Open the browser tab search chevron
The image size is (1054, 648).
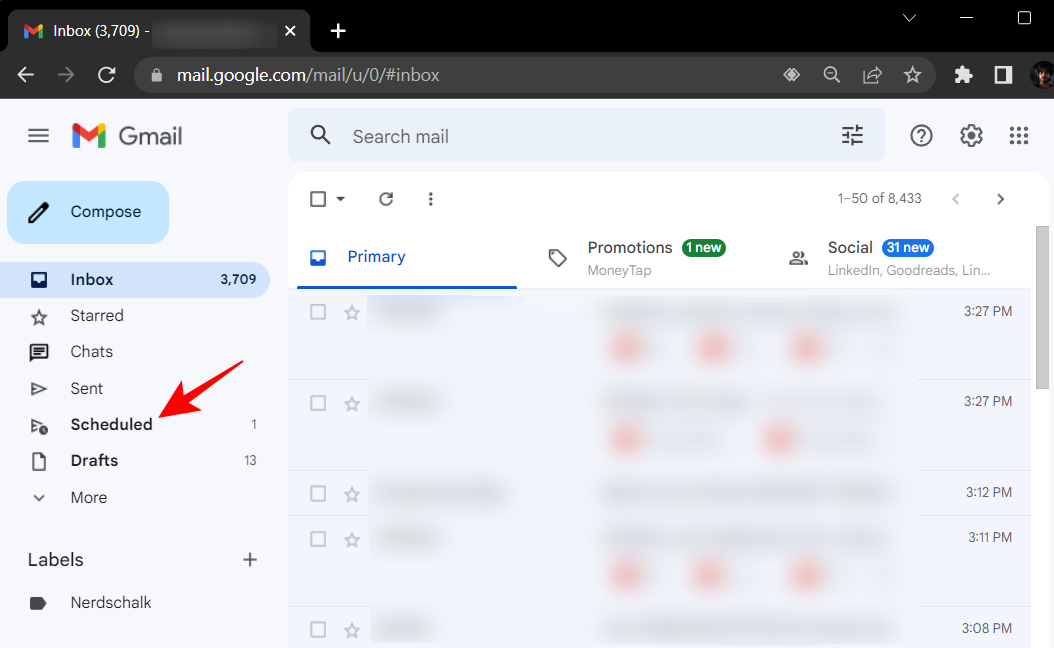click(909, 18)
